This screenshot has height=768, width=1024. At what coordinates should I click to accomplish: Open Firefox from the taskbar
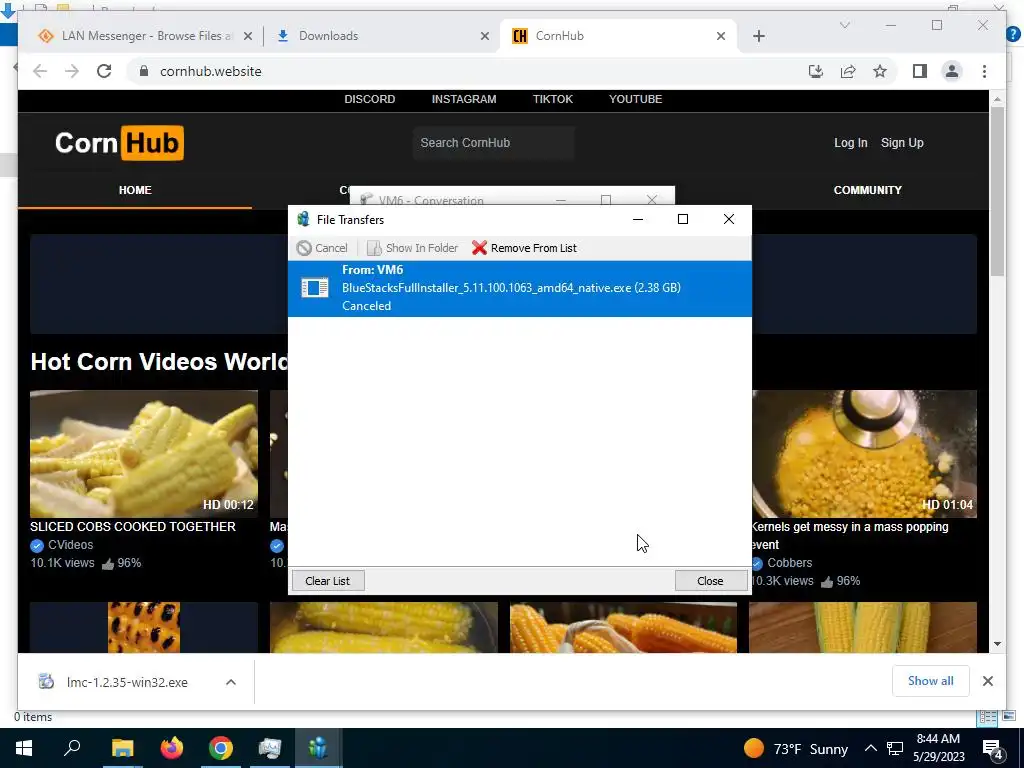172,748
